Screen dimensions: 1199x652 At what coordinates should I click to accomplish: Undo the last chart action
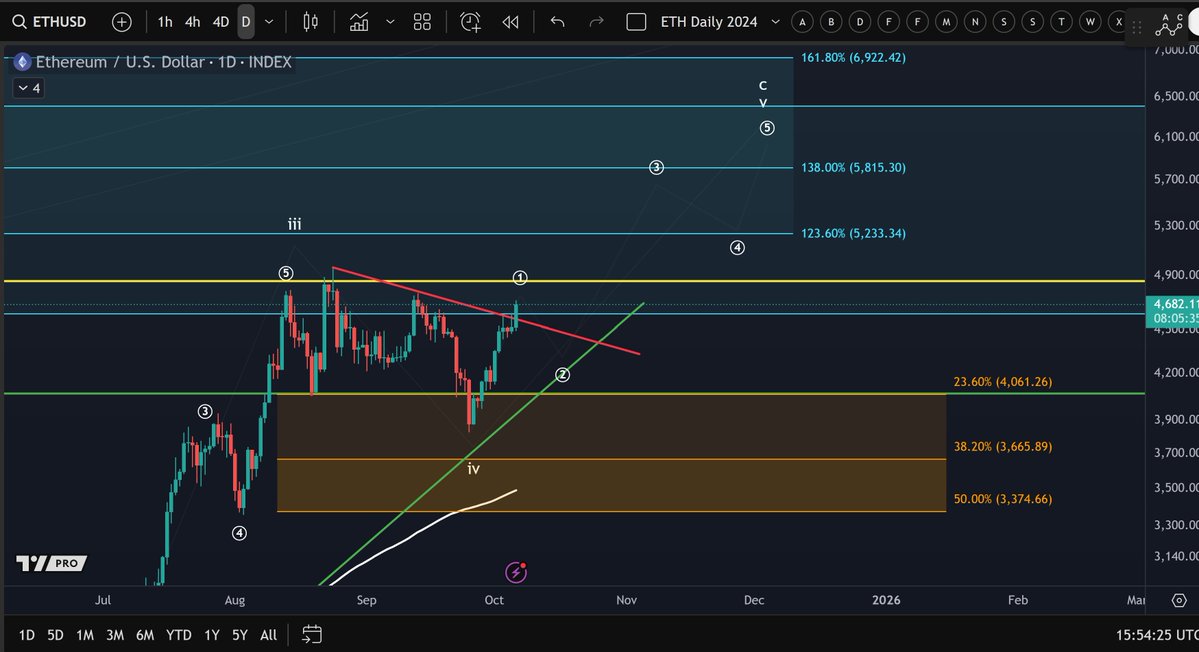point(557,22)
